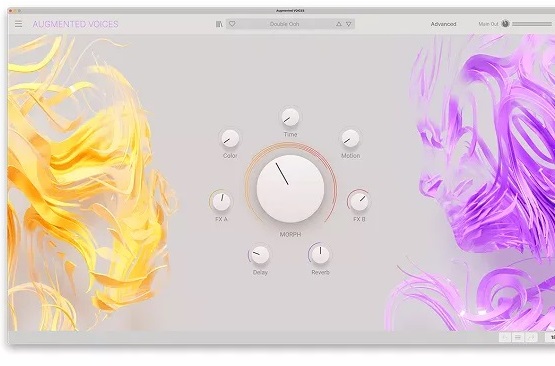The height and width of the screenshot is (366, 555).
Task: Click the Time knob
Action: [290, 117]
